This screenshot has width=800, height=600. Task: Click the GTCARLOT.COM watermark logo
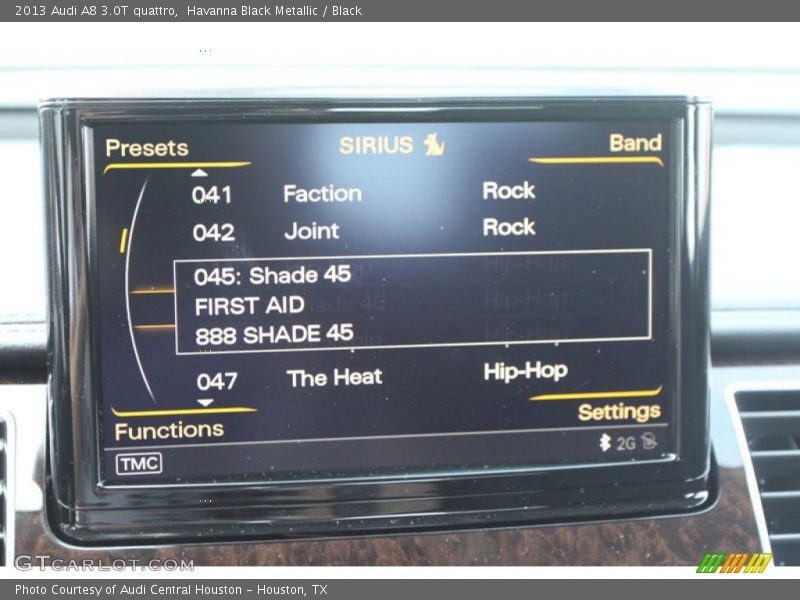(x=103, y=563)
